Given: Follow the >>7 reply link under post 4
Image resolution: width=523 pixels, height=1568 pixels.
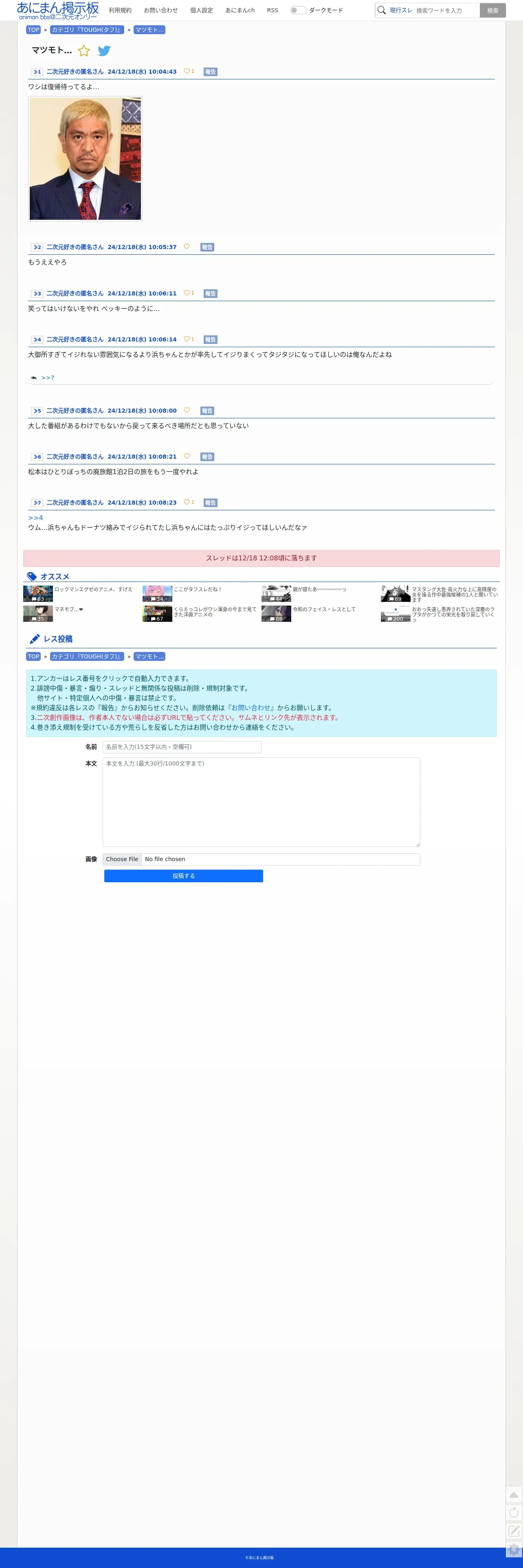Looking at the screenshot, I should coord(48,378).
